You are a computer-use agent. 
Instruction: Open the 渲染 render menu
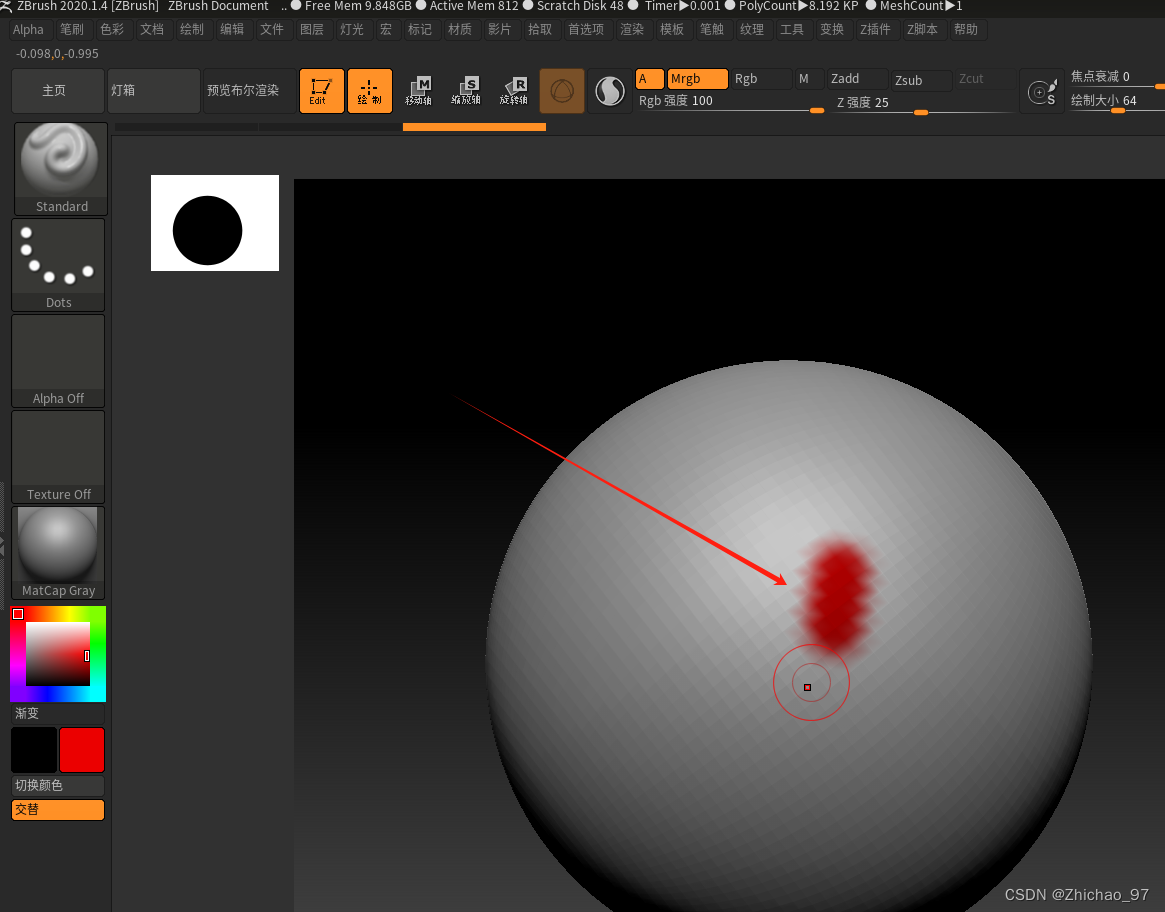pyautogui.click(x=632, y=30)
